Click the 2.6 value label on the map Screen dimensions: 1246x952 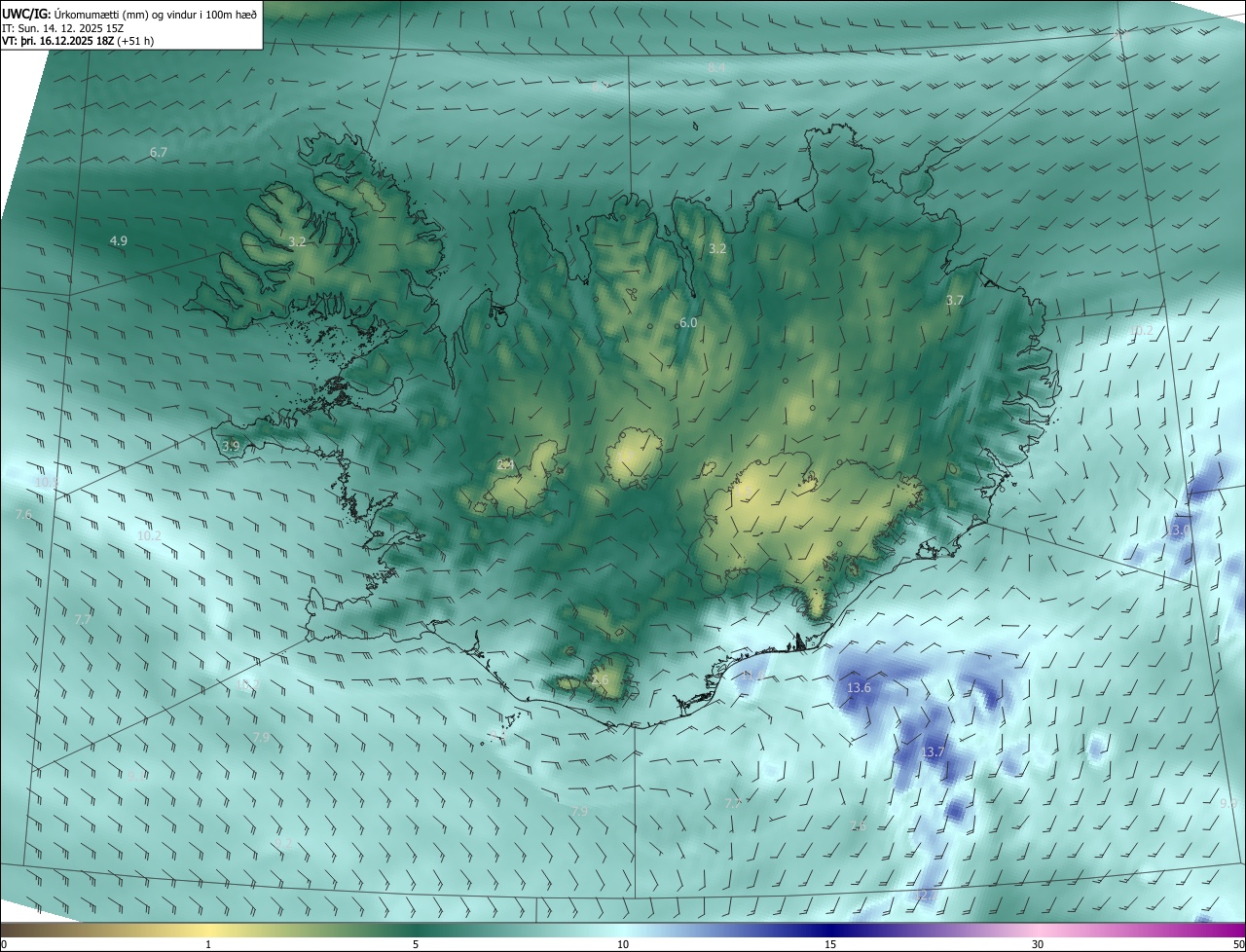[600, 679]
